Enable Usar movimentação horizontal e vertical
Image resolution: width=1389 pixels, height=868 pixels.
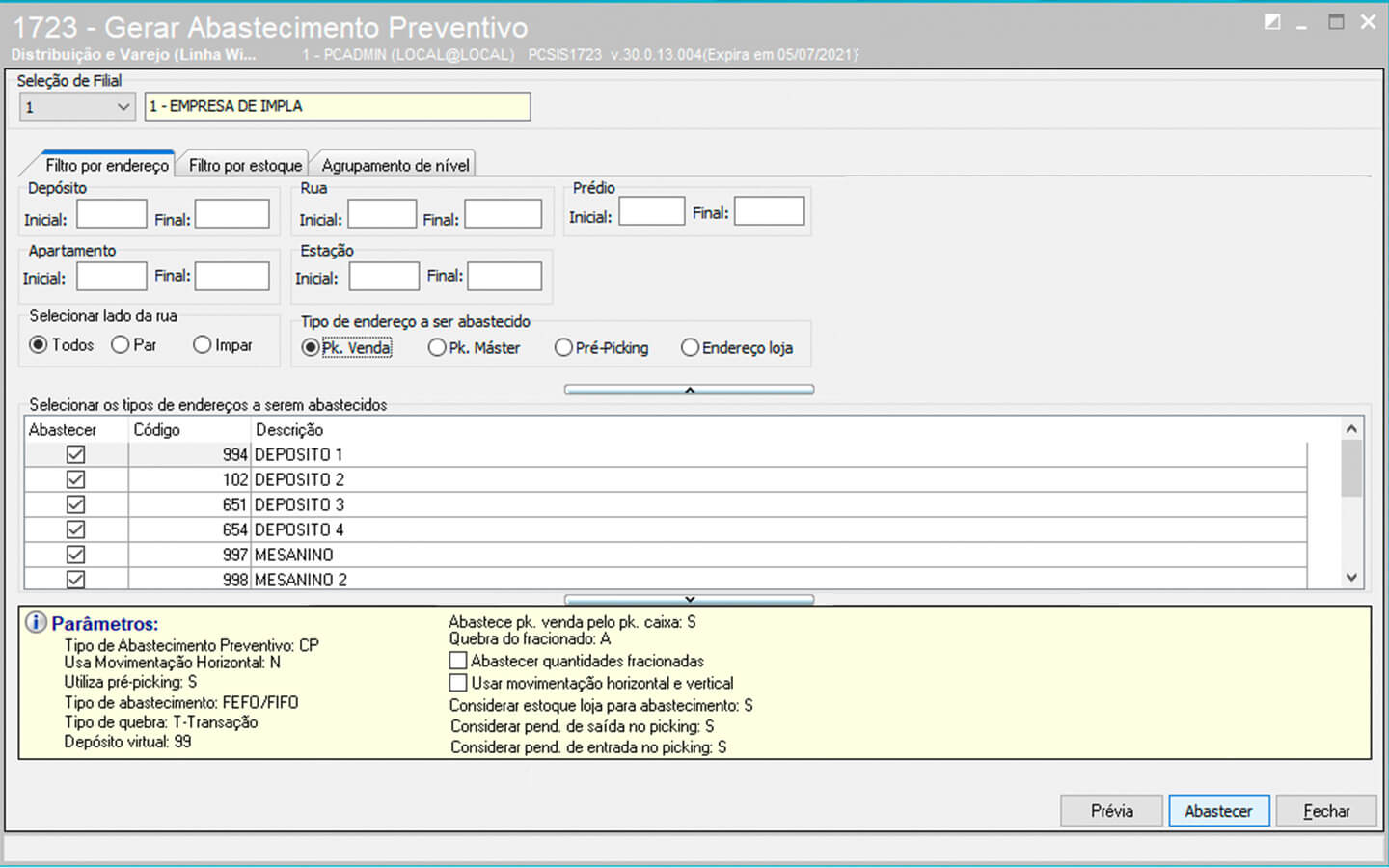coord(458,683)
